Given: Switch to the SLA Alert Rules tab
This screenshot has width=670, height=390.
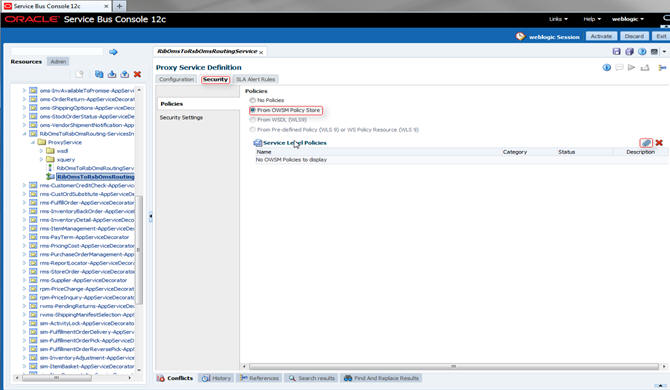Looking at the screenshot, I should pos(256,79).
